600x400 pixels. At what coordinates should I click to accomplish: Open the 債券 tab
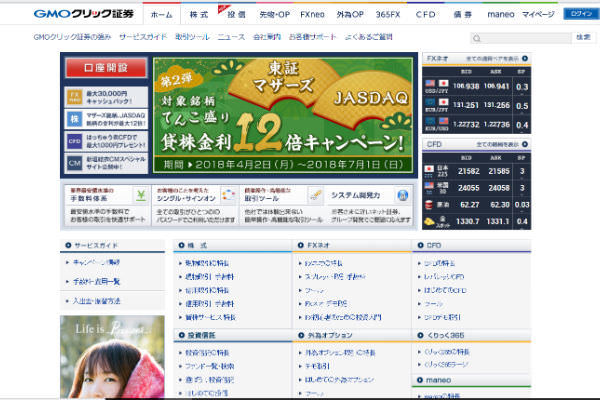tap(463, 15)
